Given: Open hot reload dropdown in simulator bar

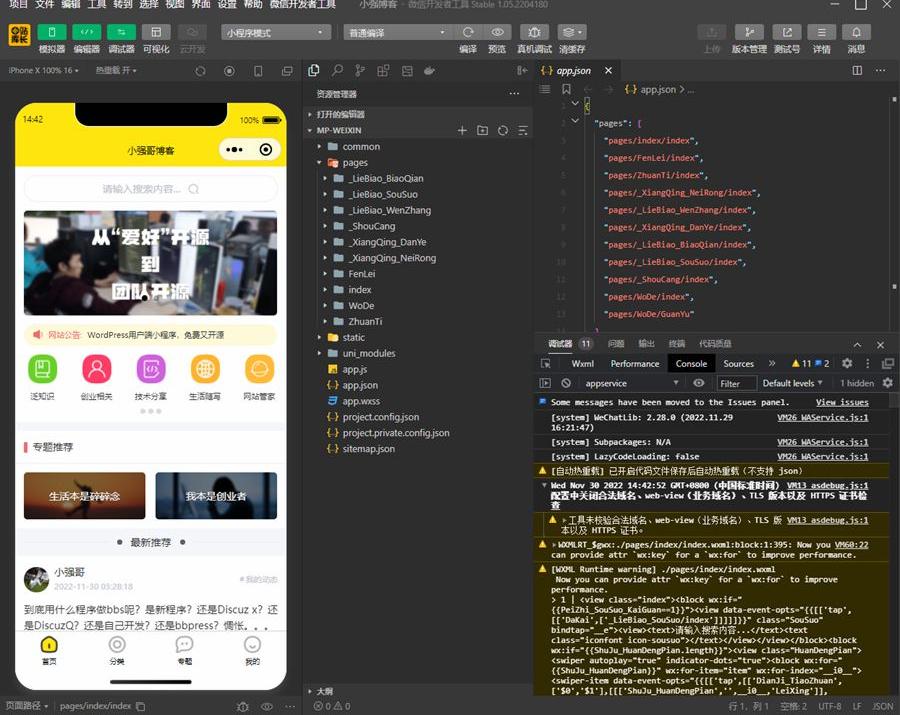Looking at the screenshot, I should pos(116,71).
